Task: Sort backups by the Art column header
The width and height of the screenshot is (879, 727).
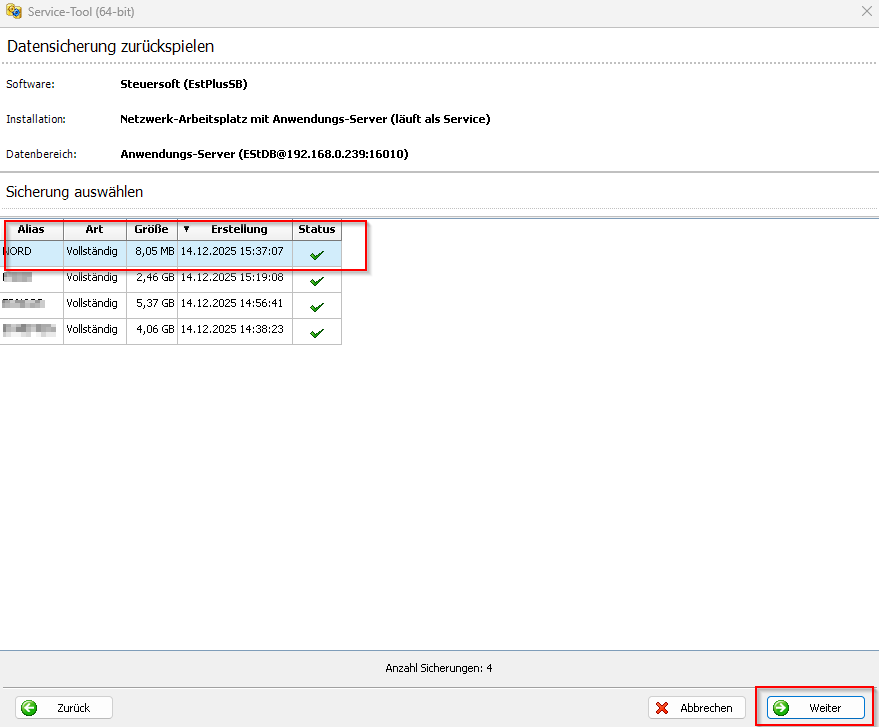Action: [x=94, y=229]
